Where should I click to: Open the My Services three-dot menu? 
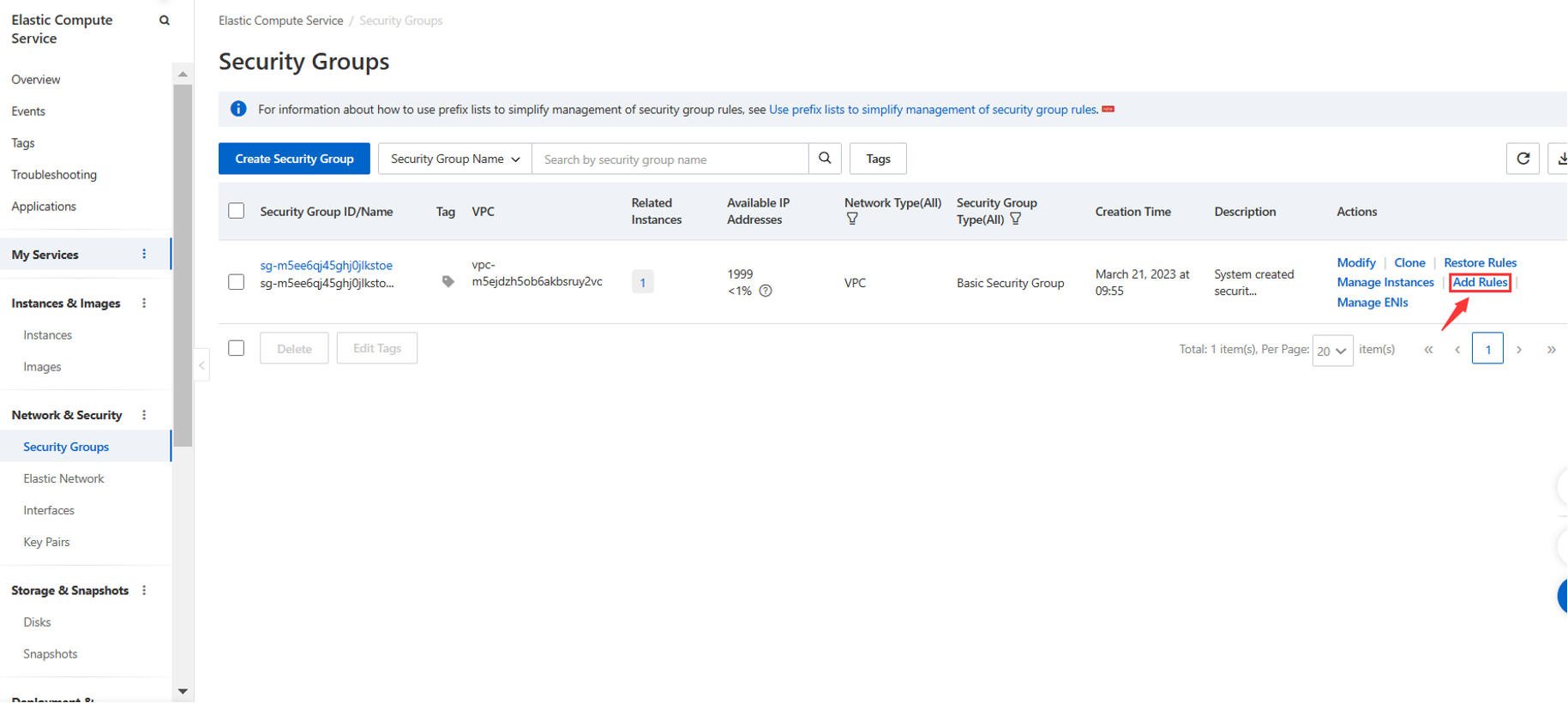[144, 255]
